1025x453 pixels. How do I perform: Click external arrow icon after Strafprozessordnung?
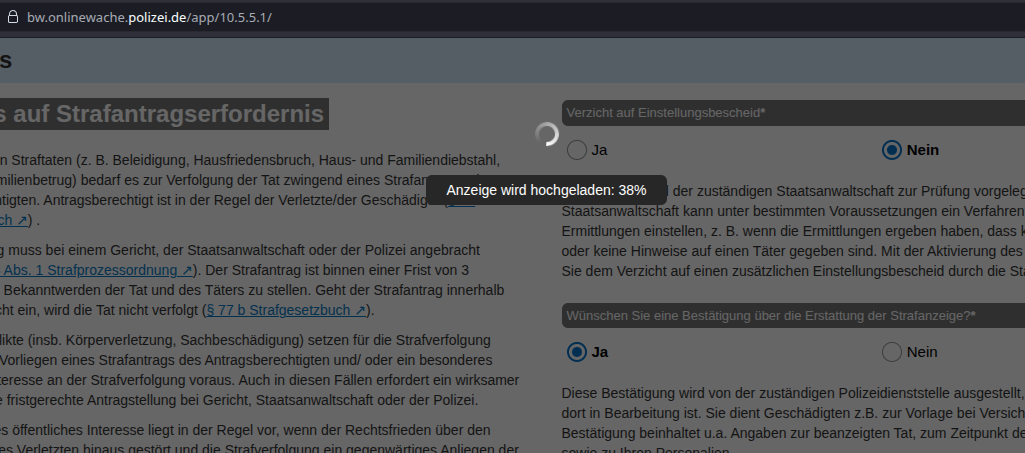click(187, 270)
